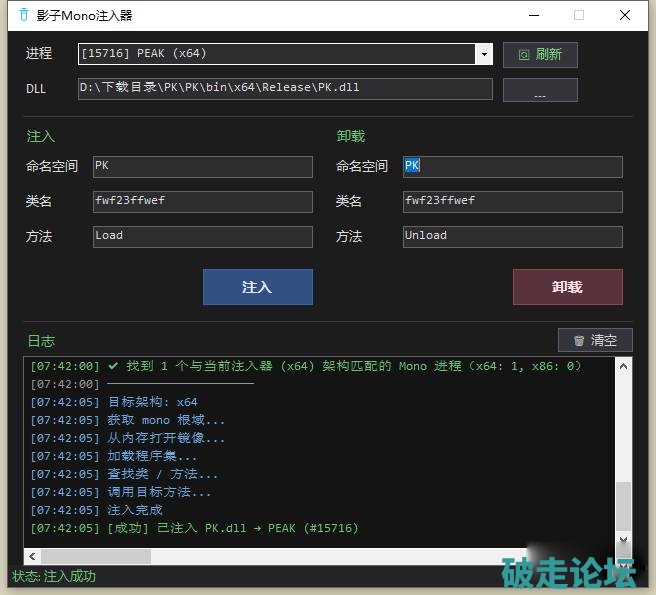Viewport: 656px width, 595px height.
Task: Click the log scroll down arrow
Action: click(623, 540)
